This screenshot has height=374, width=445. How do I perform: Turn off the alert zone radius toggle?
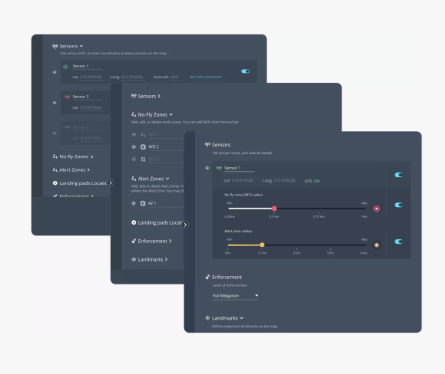click(398, 241)
